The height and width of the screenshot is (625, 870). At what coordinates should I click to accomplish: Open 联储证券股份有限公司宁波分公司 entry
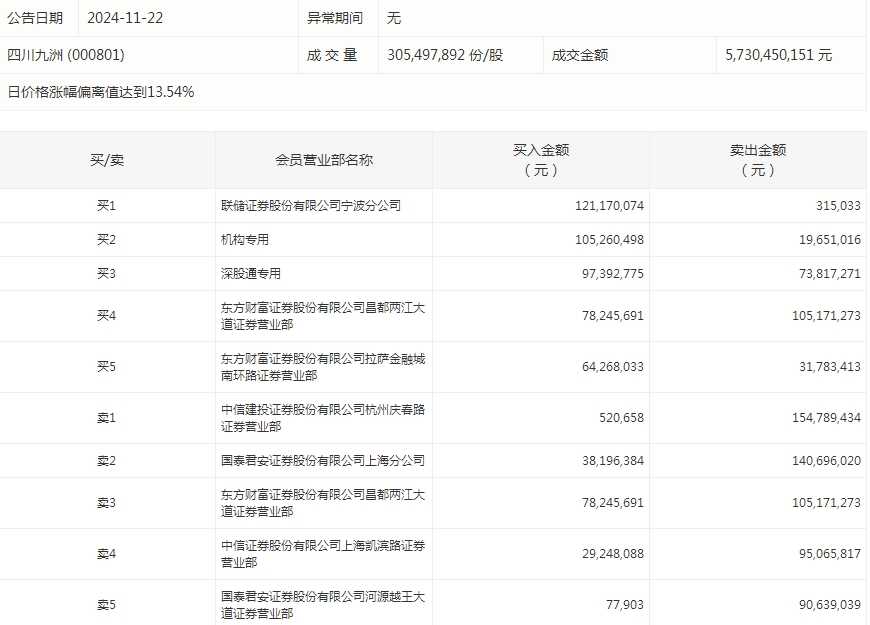pyautogui.click(x=311, y=206)
